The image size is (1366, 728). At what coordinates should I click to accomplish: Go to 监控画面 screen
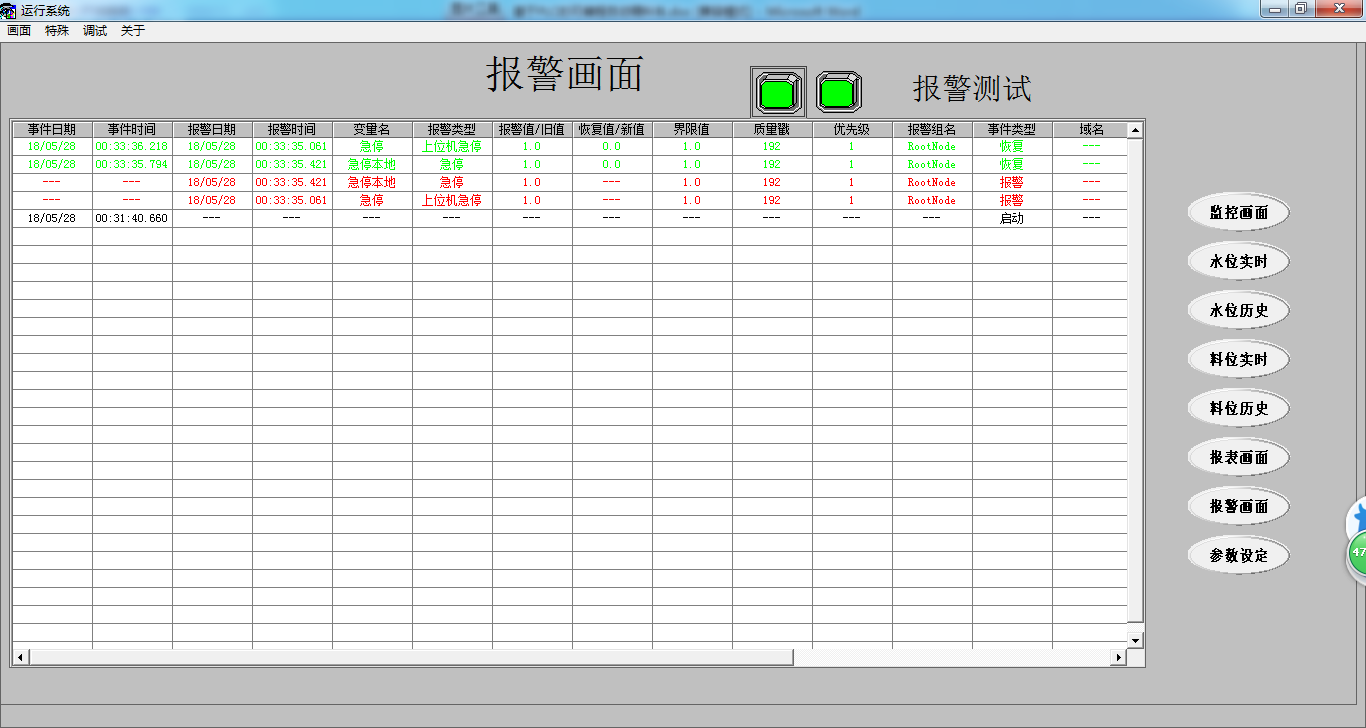pos(1239,213)
